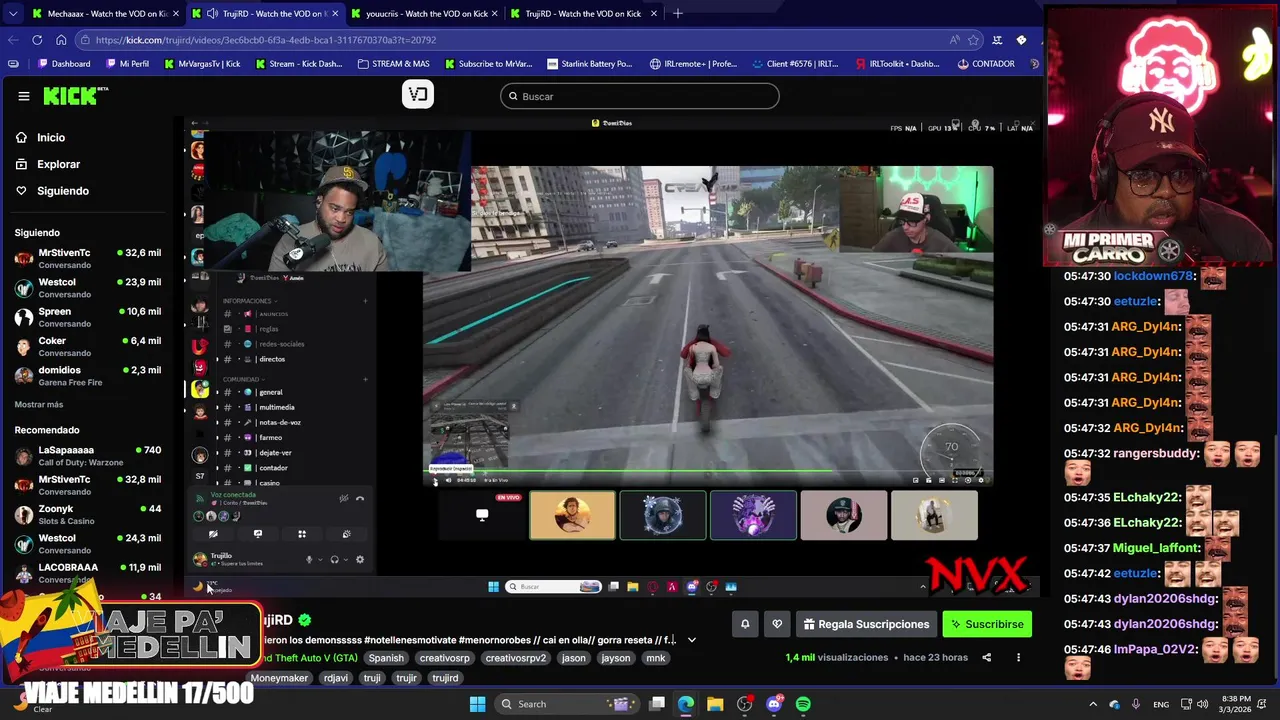This screenshot has width=1280, height=720.
Task: Select the creativosrp tag
Action: coord(444,658)
